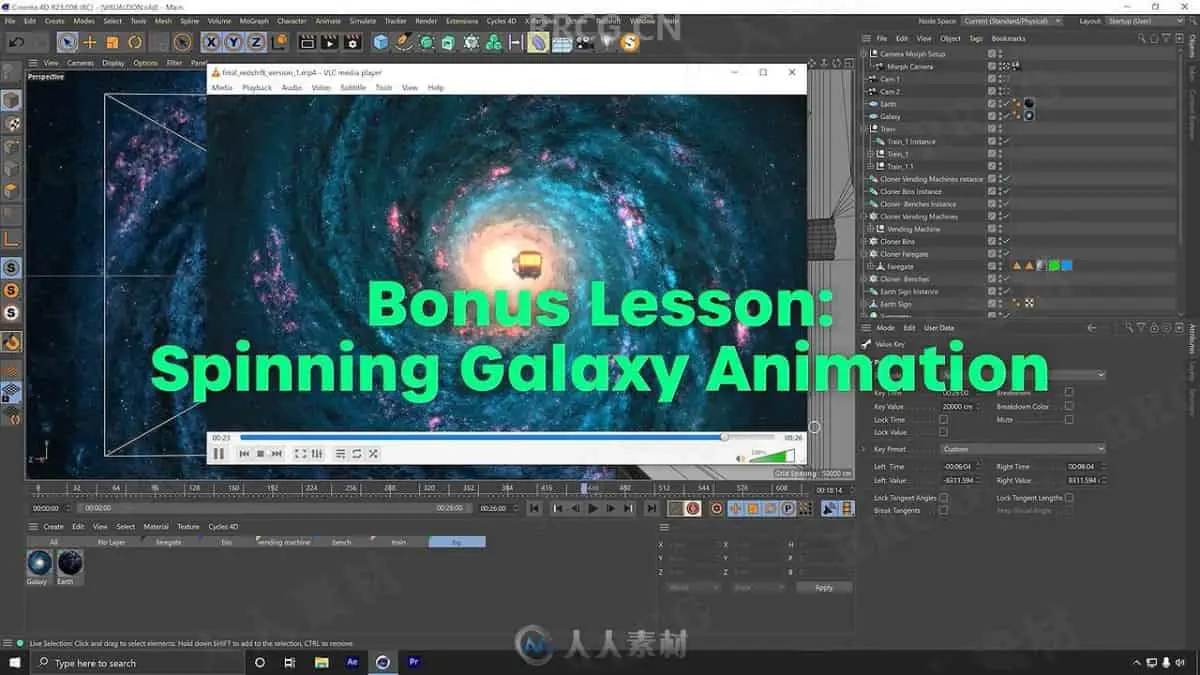Toggle Z axis lock
Image resolution: width=1200 pixels, height=675 pixels.
[256, 42]
